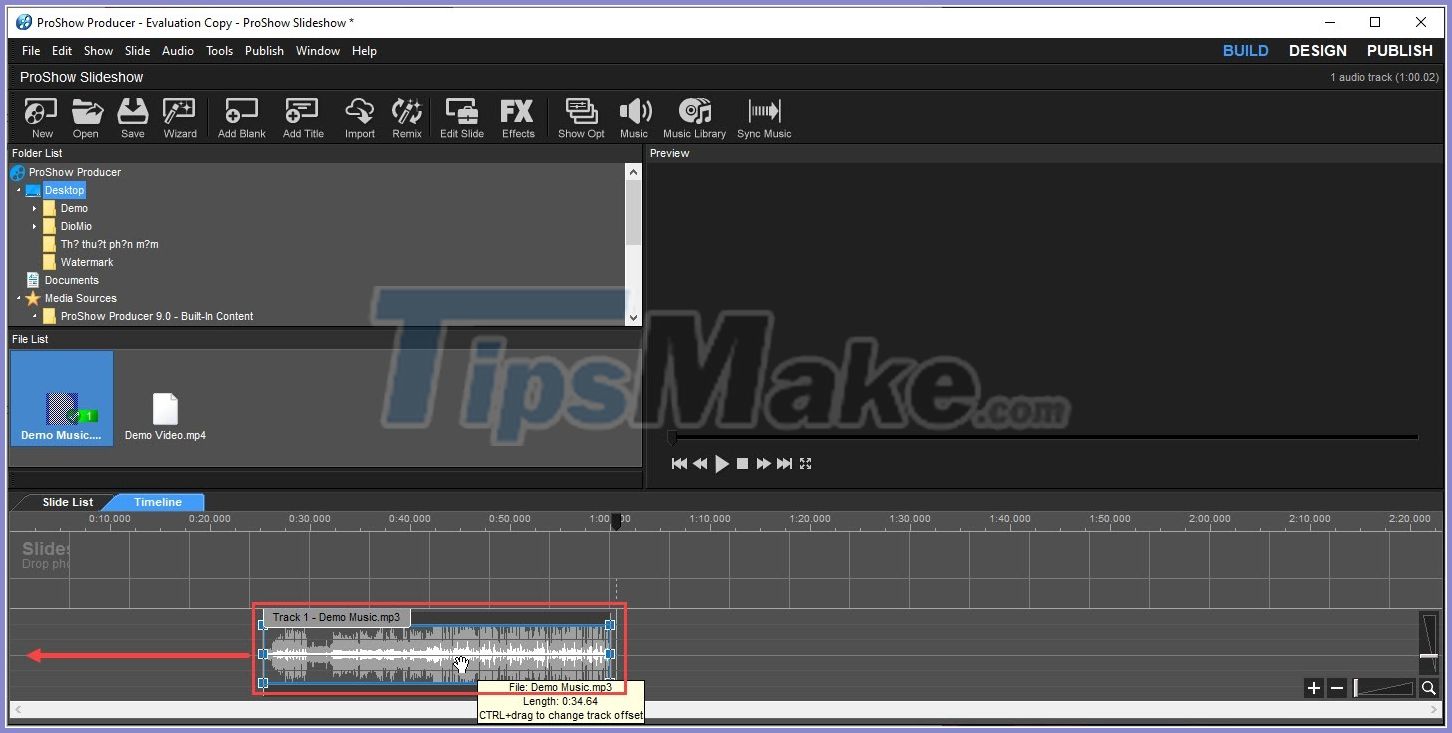This screenshot has width=1452, height=733.
Task: Switch to the Slide List tab
Action: (x=67, y=502)
